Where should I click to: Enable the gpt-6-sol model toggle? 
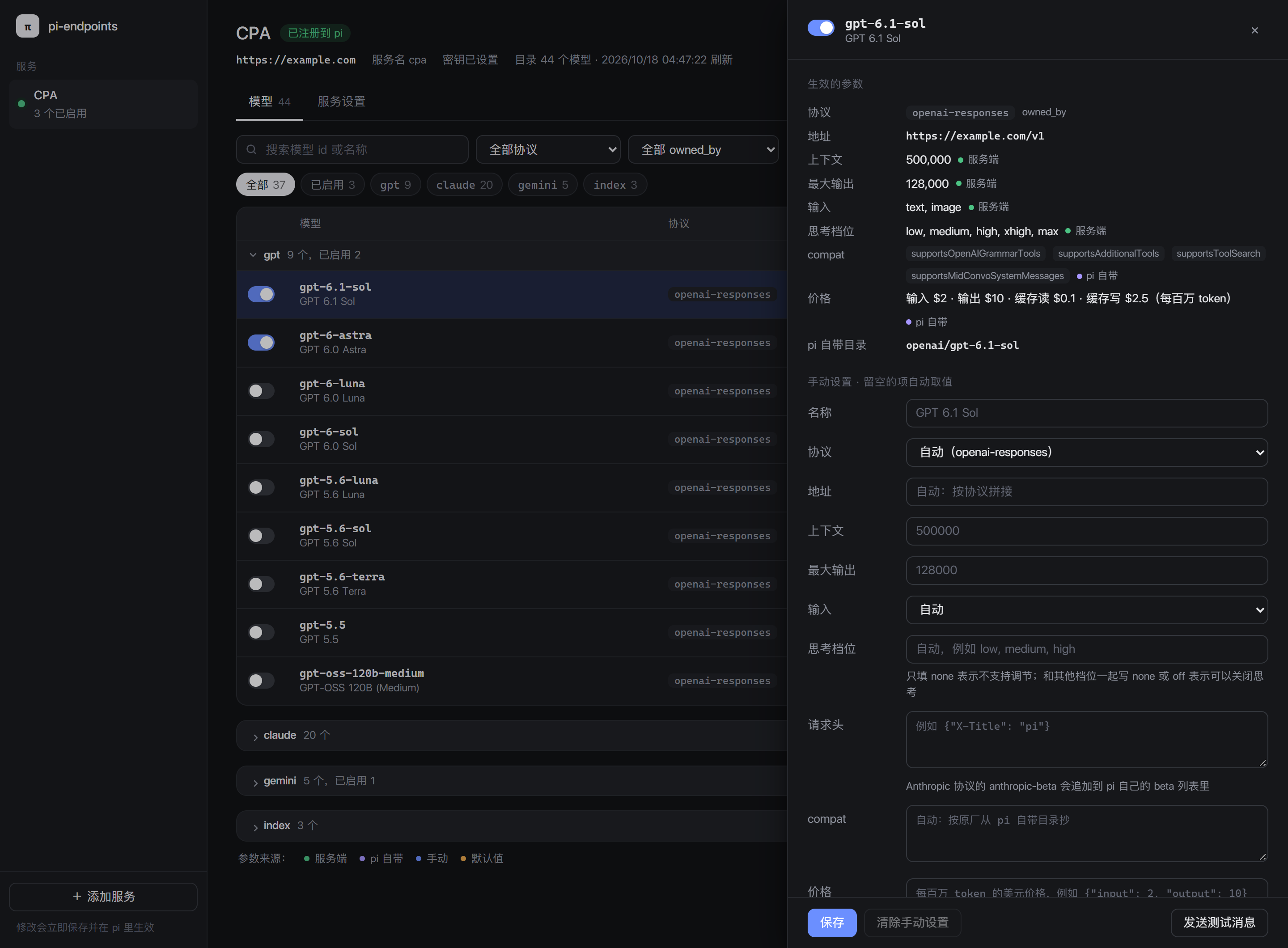click(x=261, y=439)
